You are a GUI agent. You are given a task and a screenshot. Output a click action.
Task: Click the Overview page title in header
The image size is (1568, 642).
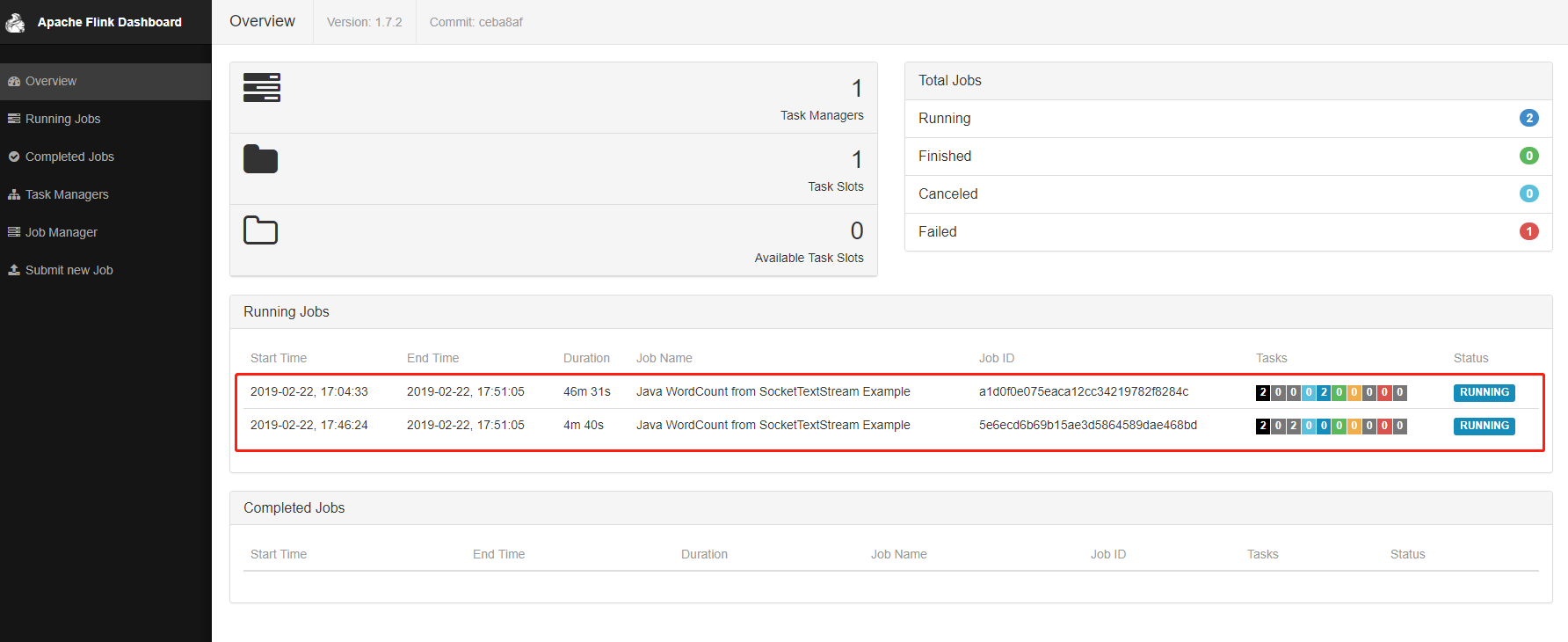(x=262, y=21)
